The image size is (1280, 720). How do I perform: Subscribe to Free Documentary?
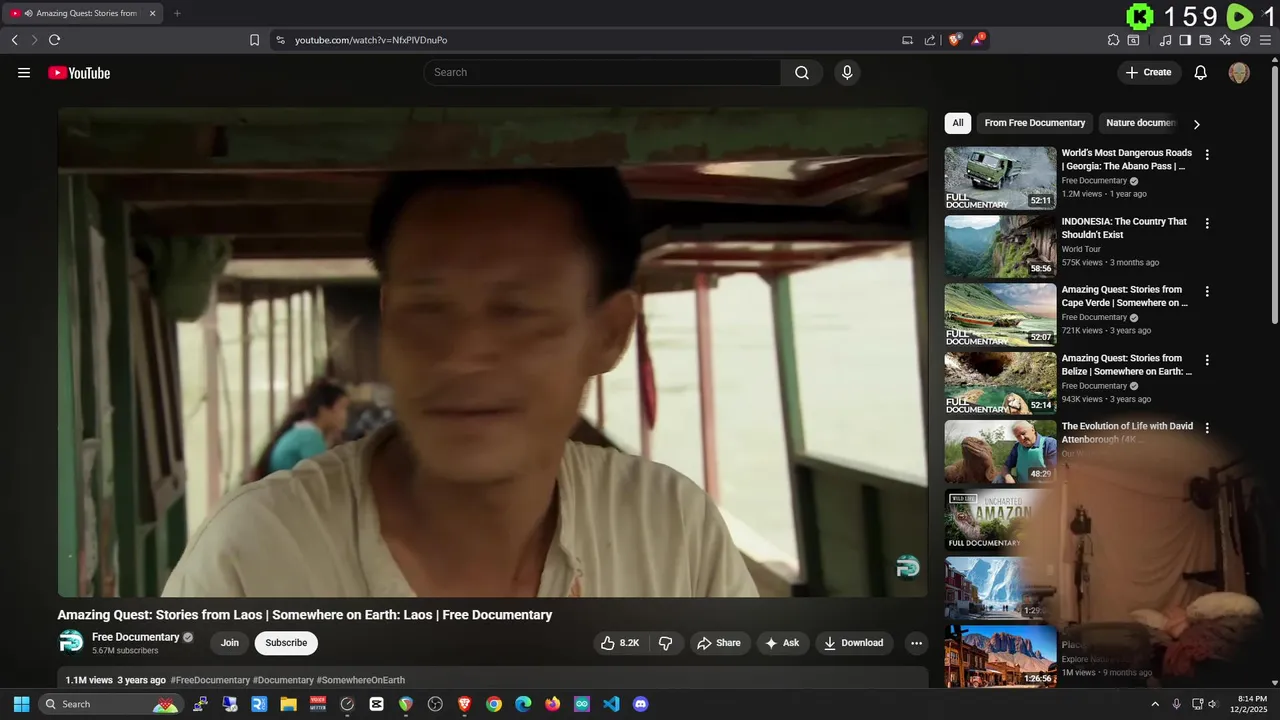coord(286,643)
